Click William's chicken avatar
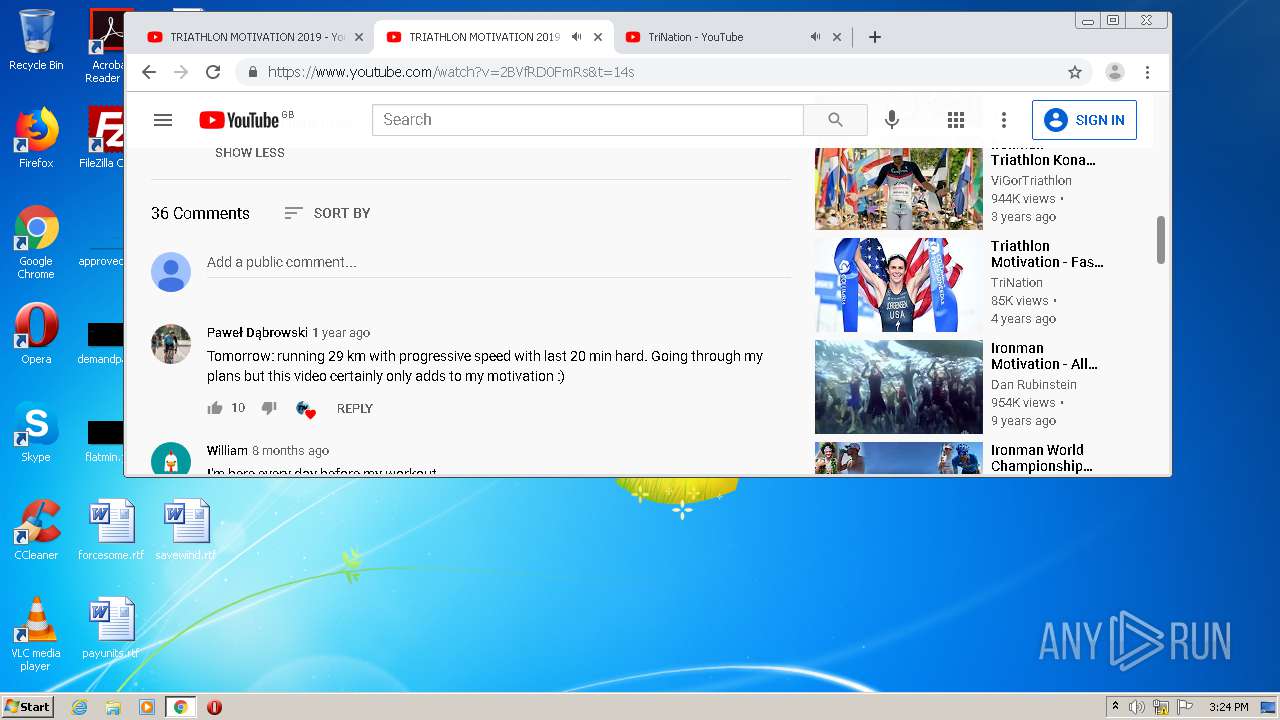1280x720 pixels. [x=171, y=459]
